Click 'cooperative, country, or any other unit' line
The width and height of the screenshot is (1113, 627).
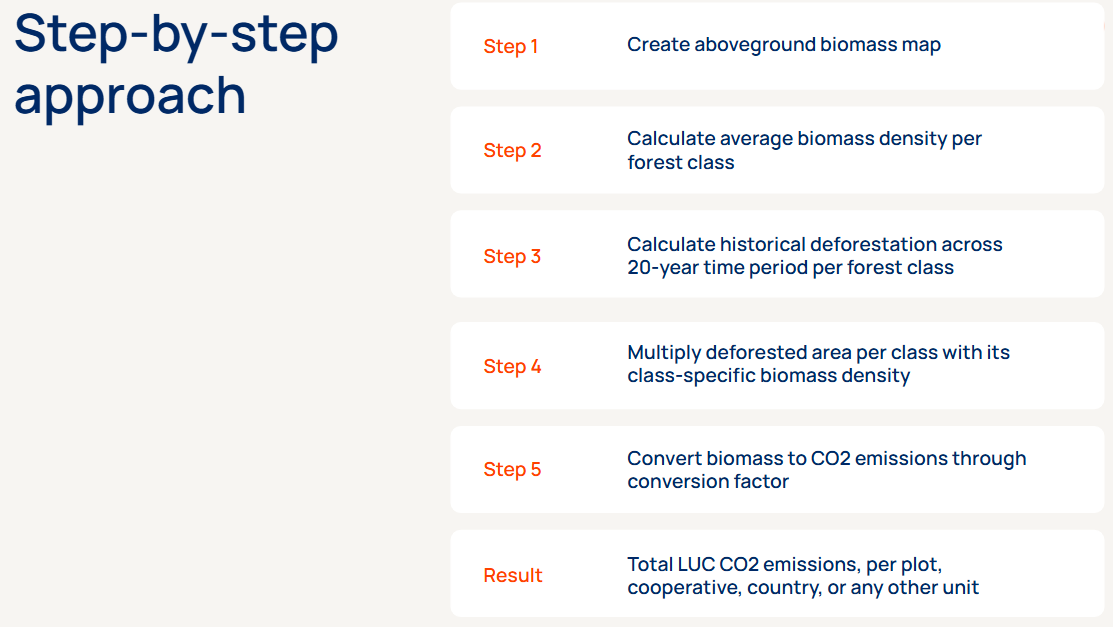(803, 587)
